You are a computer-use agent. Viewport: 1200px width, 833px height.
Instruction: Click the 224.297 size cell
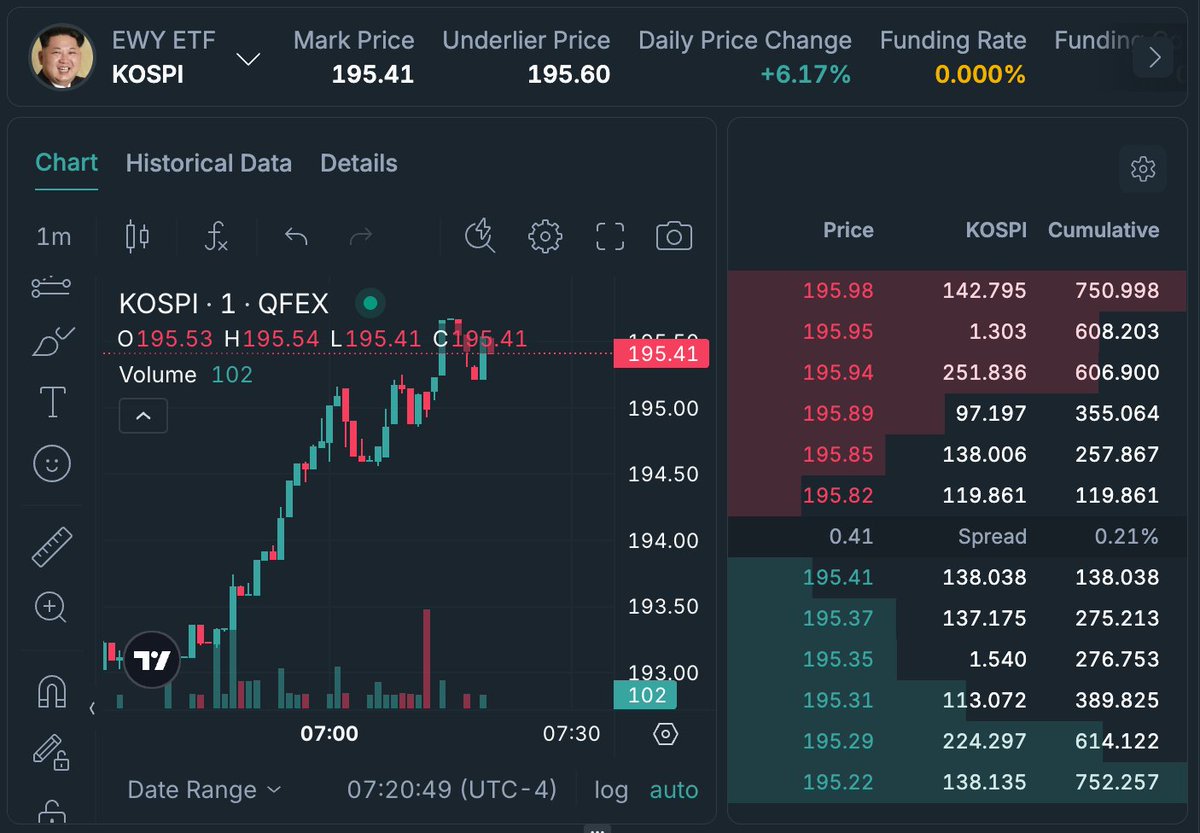[984, 742]
